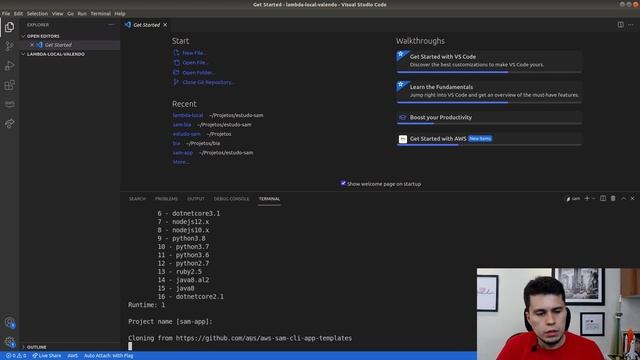Click errors and warnings status bar indicator
Screen dimensions: 640x360
[x=16, y=356]
